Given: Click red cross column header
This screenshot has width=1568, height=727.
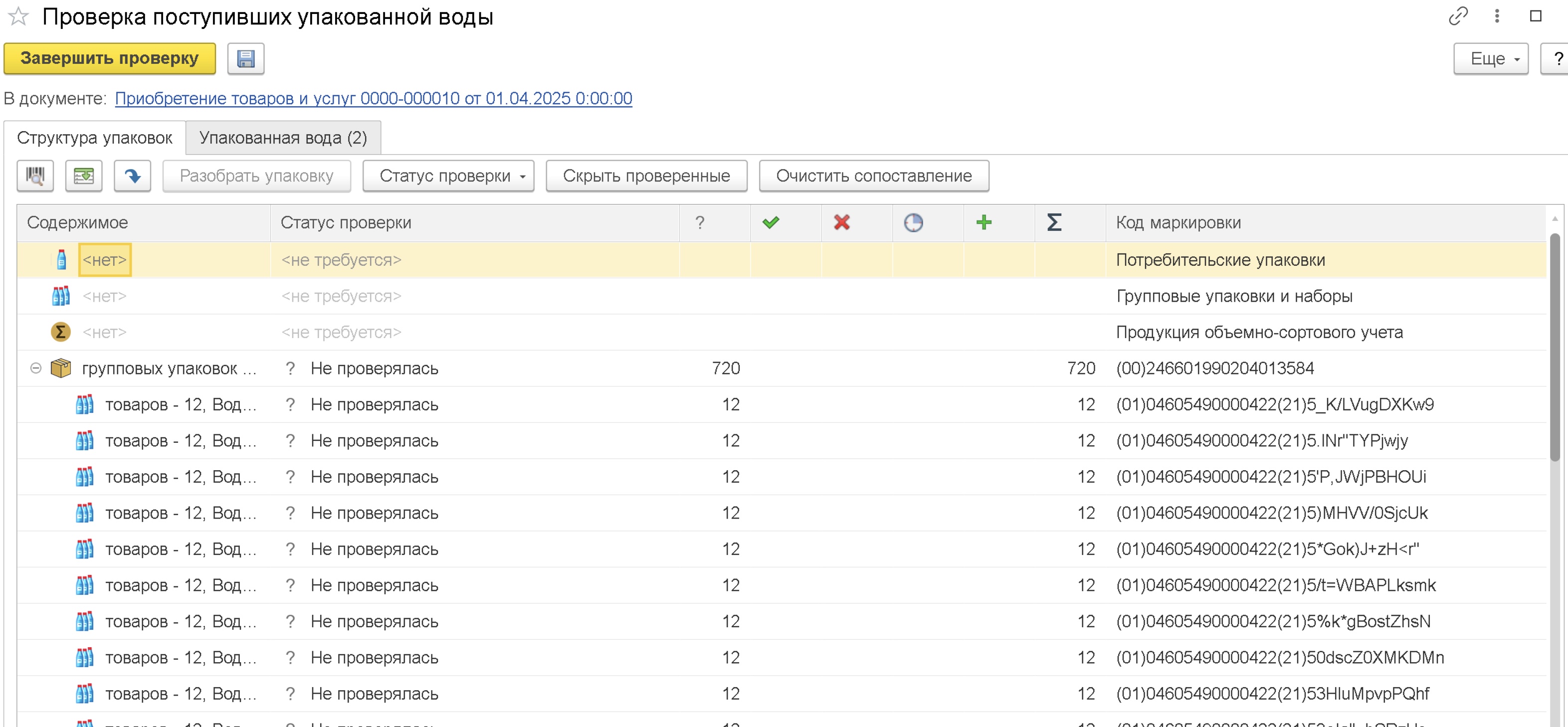Looking at the screenshot, I should click(842, 223).
